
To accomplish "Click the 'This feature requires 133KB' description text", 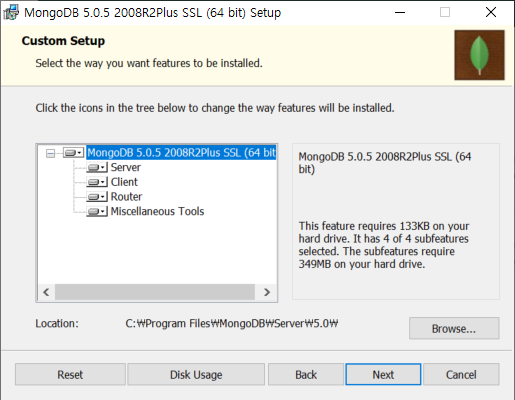I will (x=384, y=245).
